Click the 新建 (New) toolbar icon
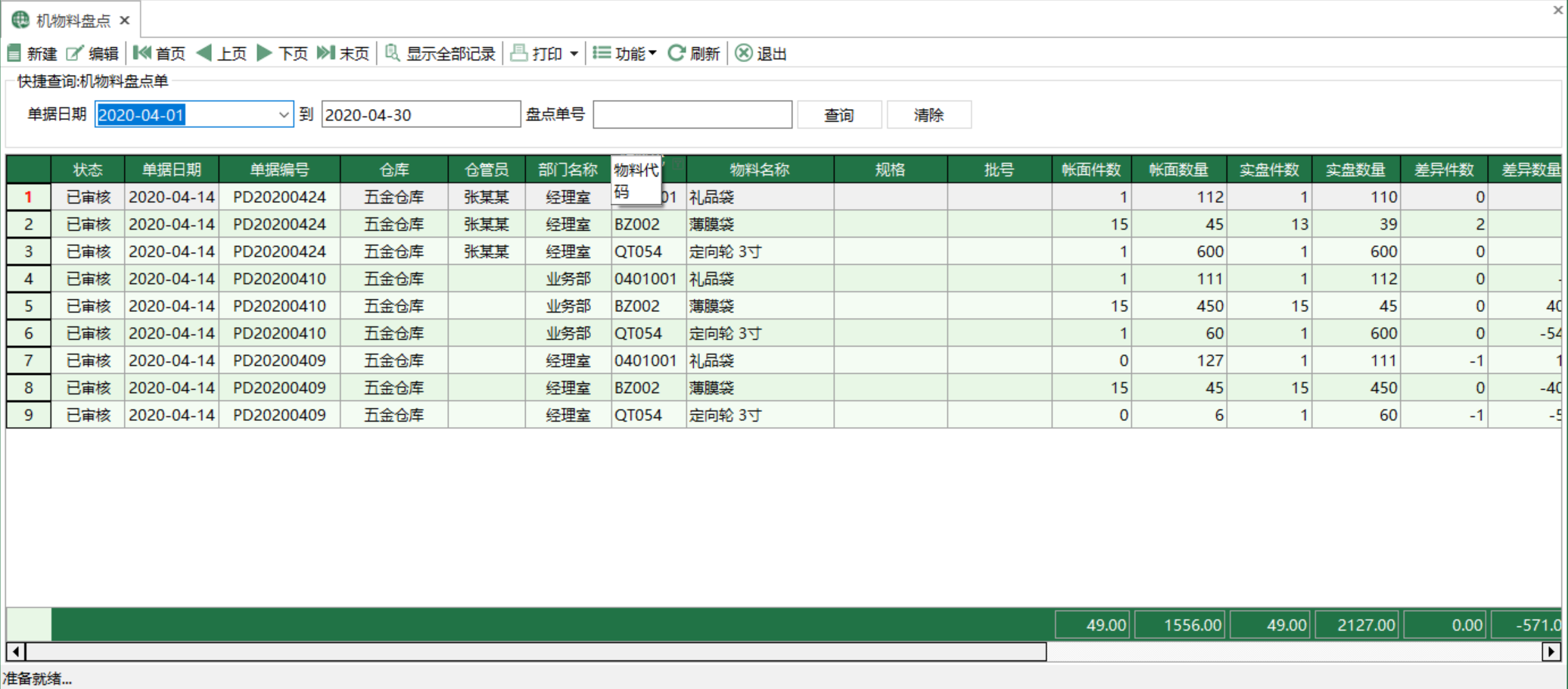Viewport: 1568px width, 689px height. [x=14, y=53]
